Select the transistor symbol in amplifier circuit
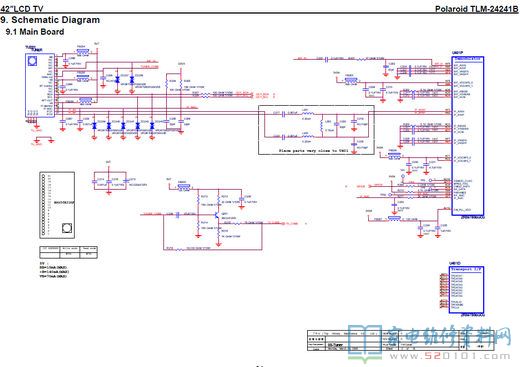 click(x=217, y=216)
